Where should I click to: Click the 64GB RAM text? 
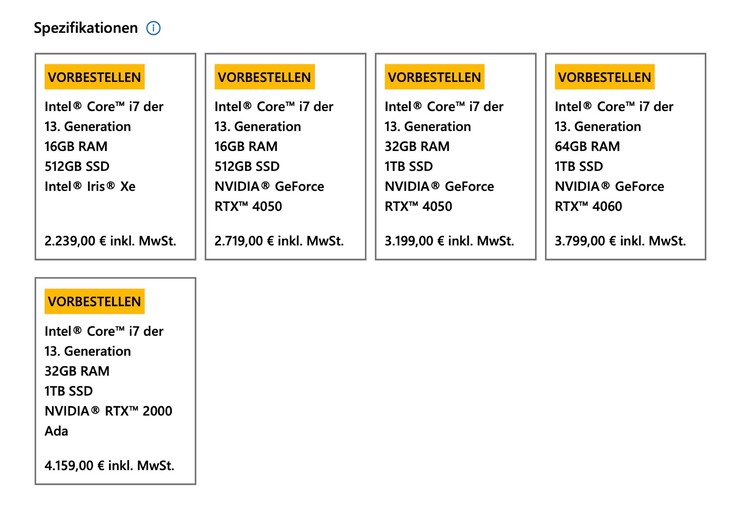coord(587,146)
